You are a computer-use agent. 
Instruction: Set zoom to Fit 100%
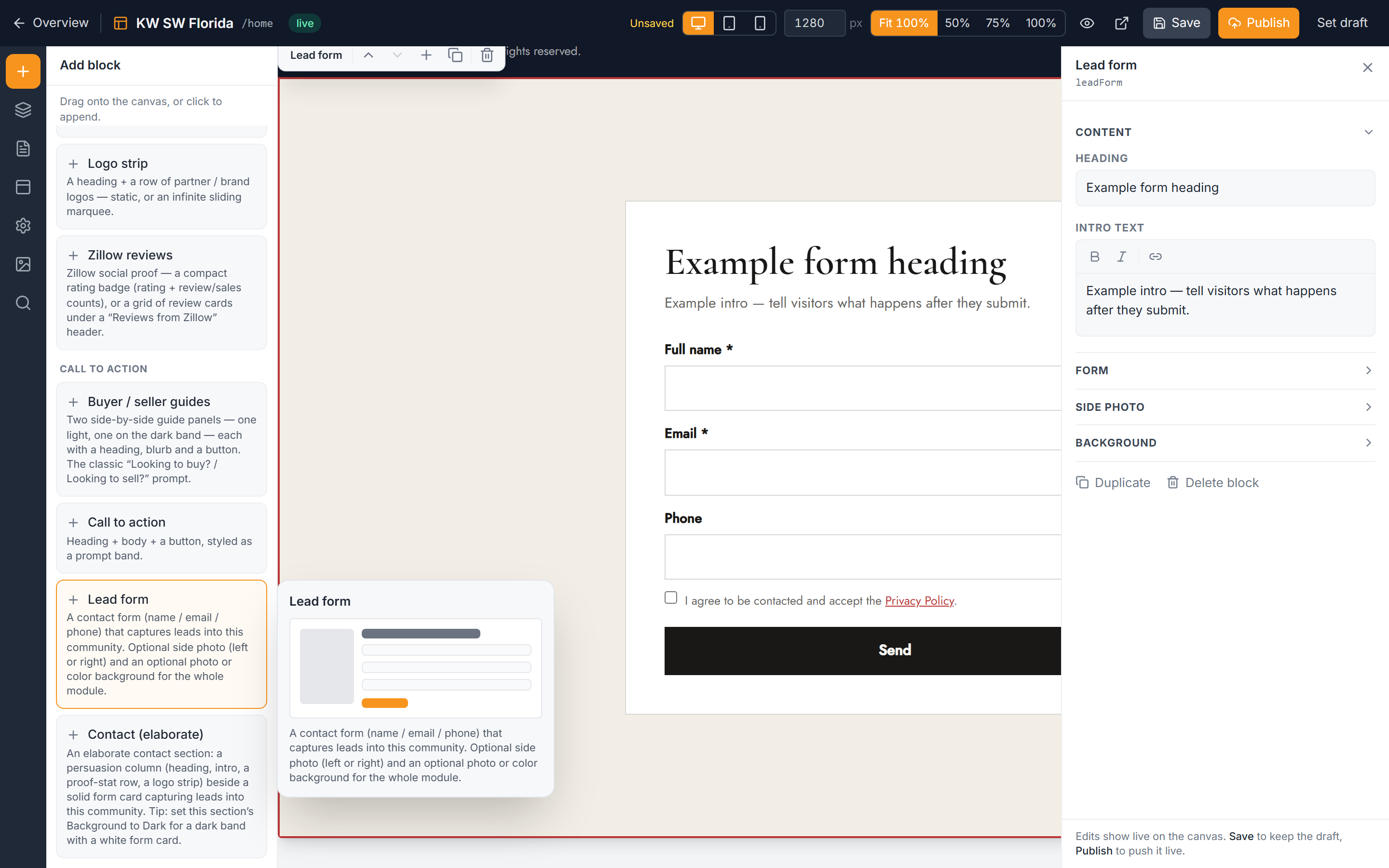[x=903, y=23]
